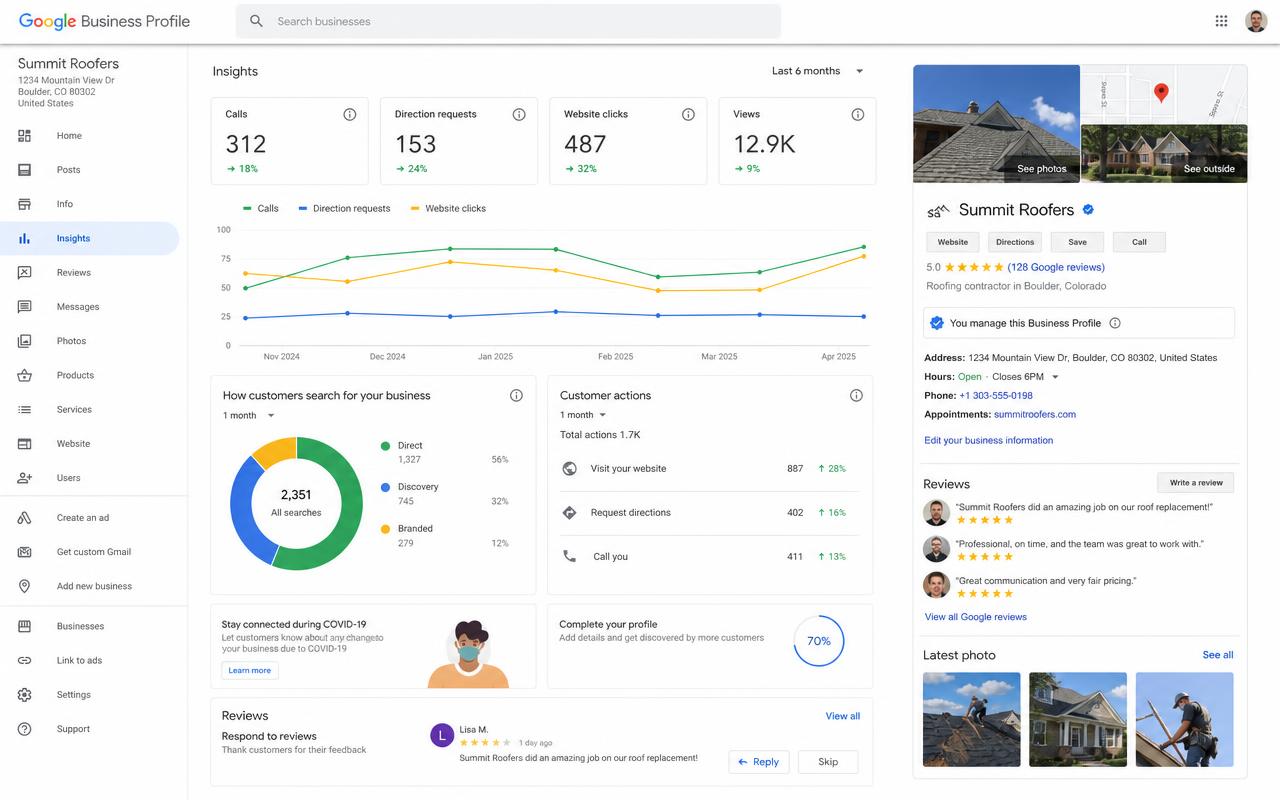Reply to Lisa M.'s review
Screen dimensions: 1280x800
point(759,762)
